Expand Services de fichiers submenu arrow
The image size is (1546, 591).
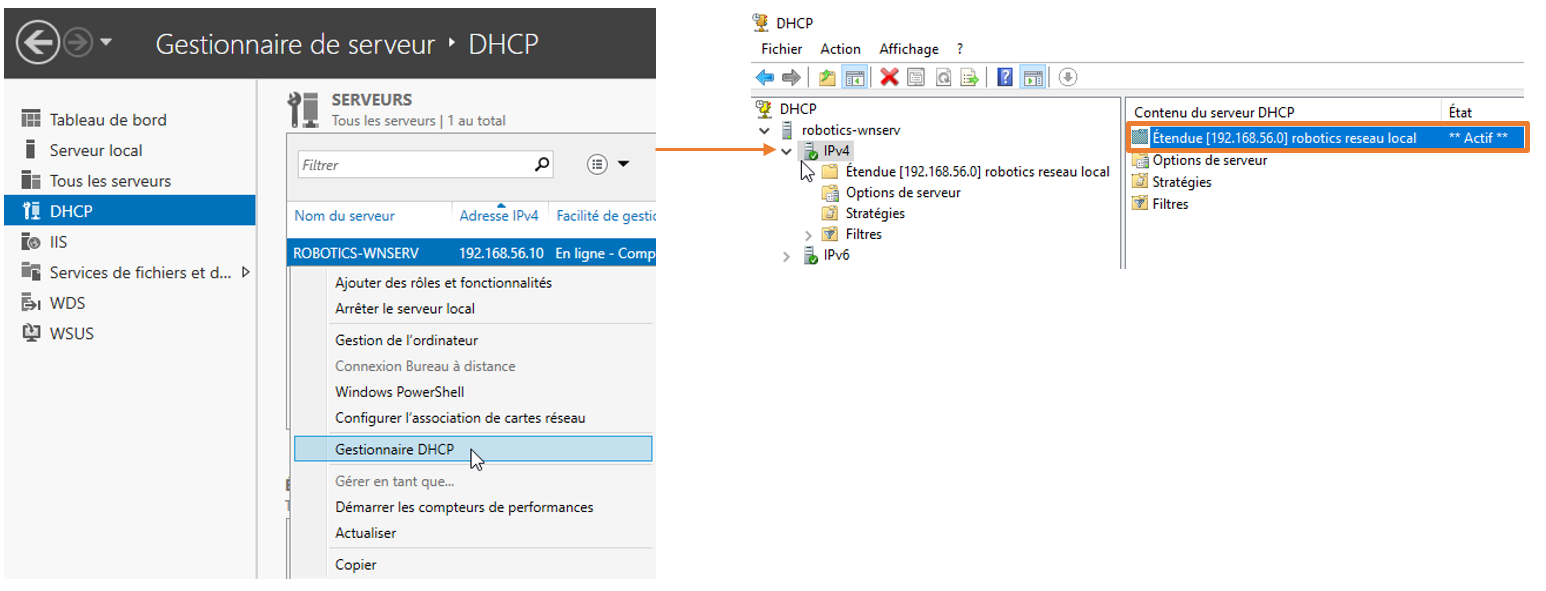245,272
